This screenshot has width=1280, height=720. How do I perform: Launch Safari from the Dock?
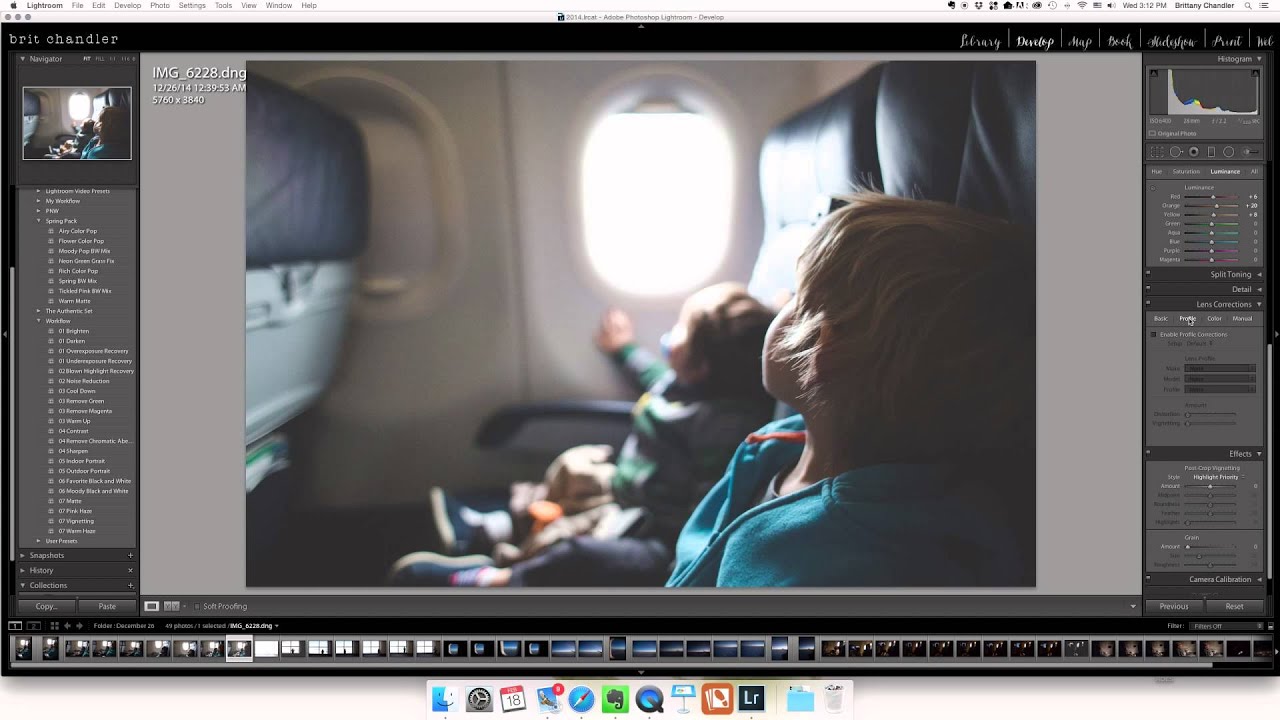[581, 698]
